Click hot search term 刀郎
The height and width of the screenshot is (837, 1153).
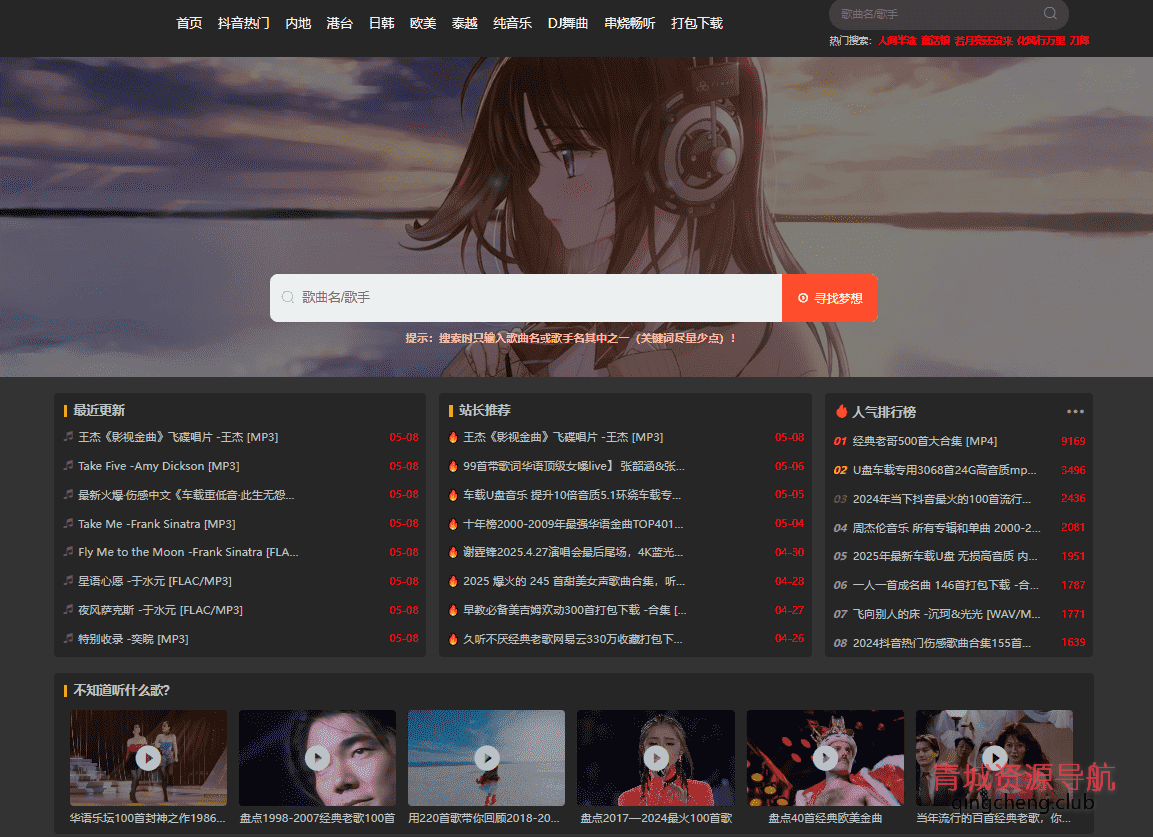click(x=1079, y=40)
